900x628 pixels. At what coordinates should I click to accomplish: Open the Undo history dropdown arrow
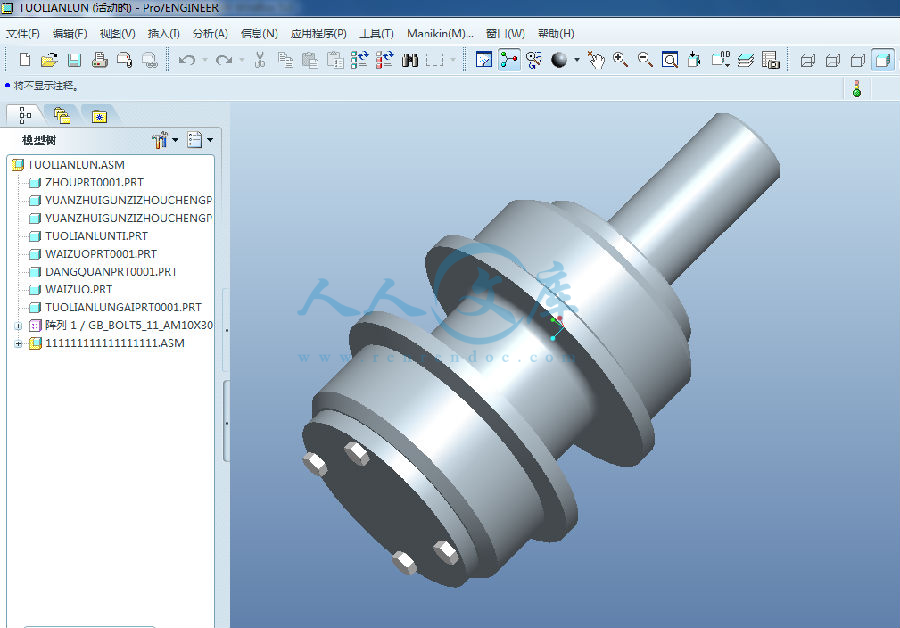point(204,60)
